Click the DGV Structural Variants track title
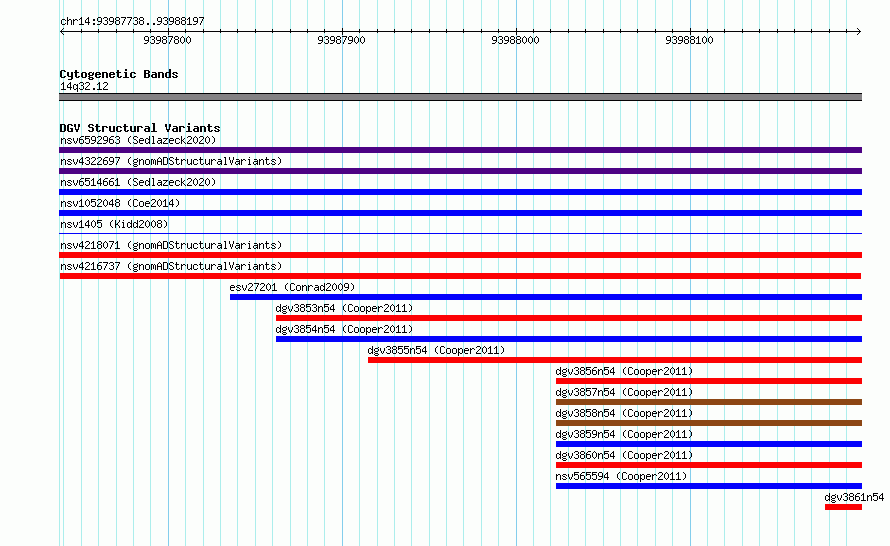This screenshot has width=890, height=546. click(140, 128)
